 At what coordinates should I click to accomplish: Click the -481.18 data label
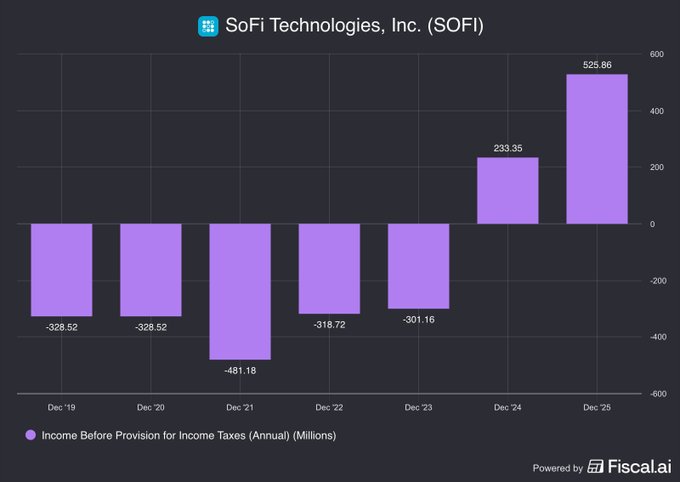coord(240,369)
